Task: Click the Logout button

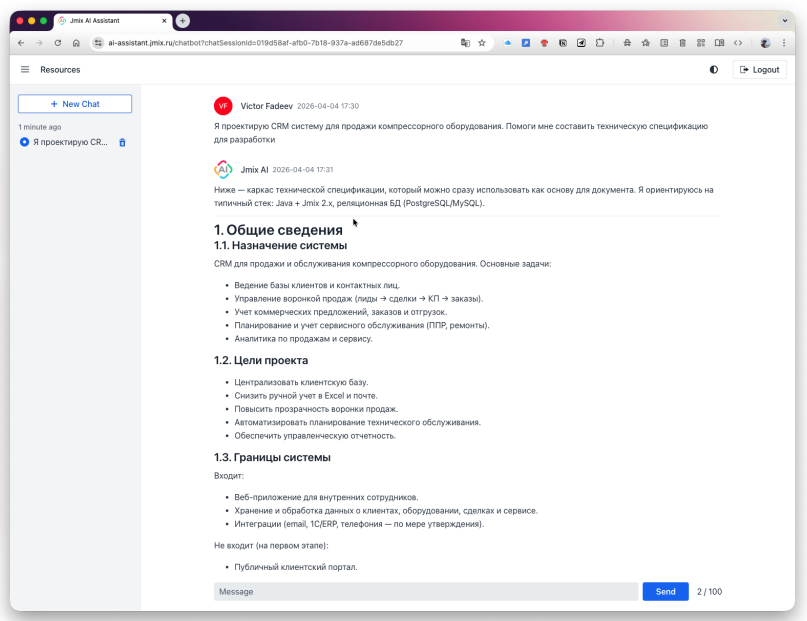Action: [759, 69]
